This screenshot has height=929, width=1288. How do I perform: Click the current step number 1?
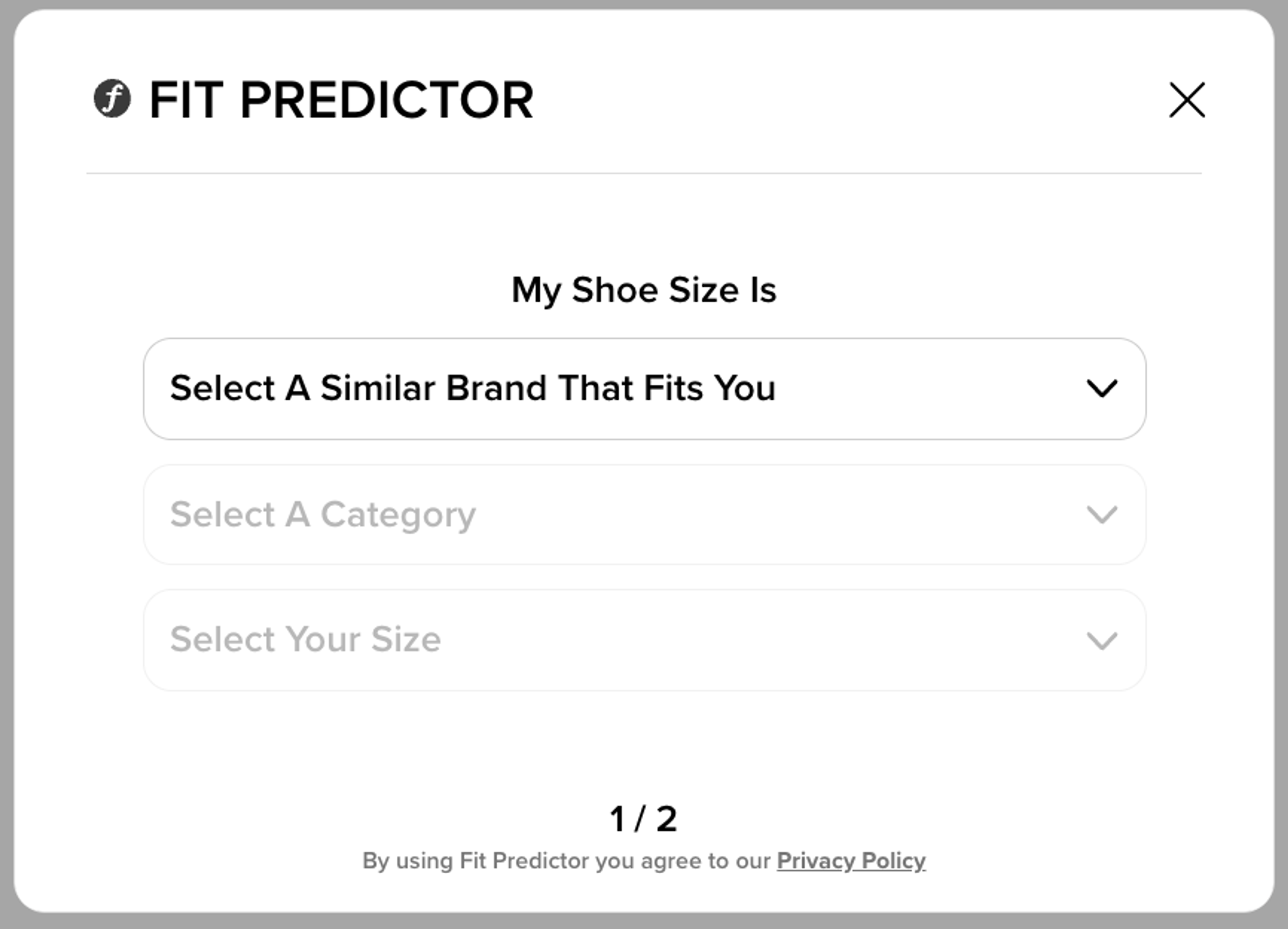click(617, 819)
